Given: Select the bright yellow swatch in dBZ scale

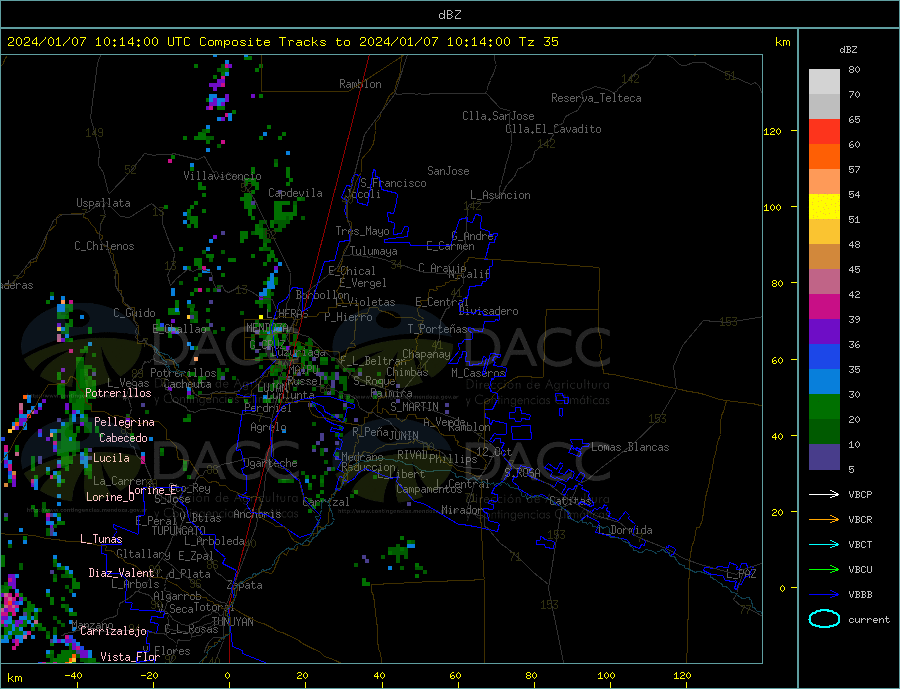Looking at the screenshot, I should pyautogui.click(x=824, y=207).
